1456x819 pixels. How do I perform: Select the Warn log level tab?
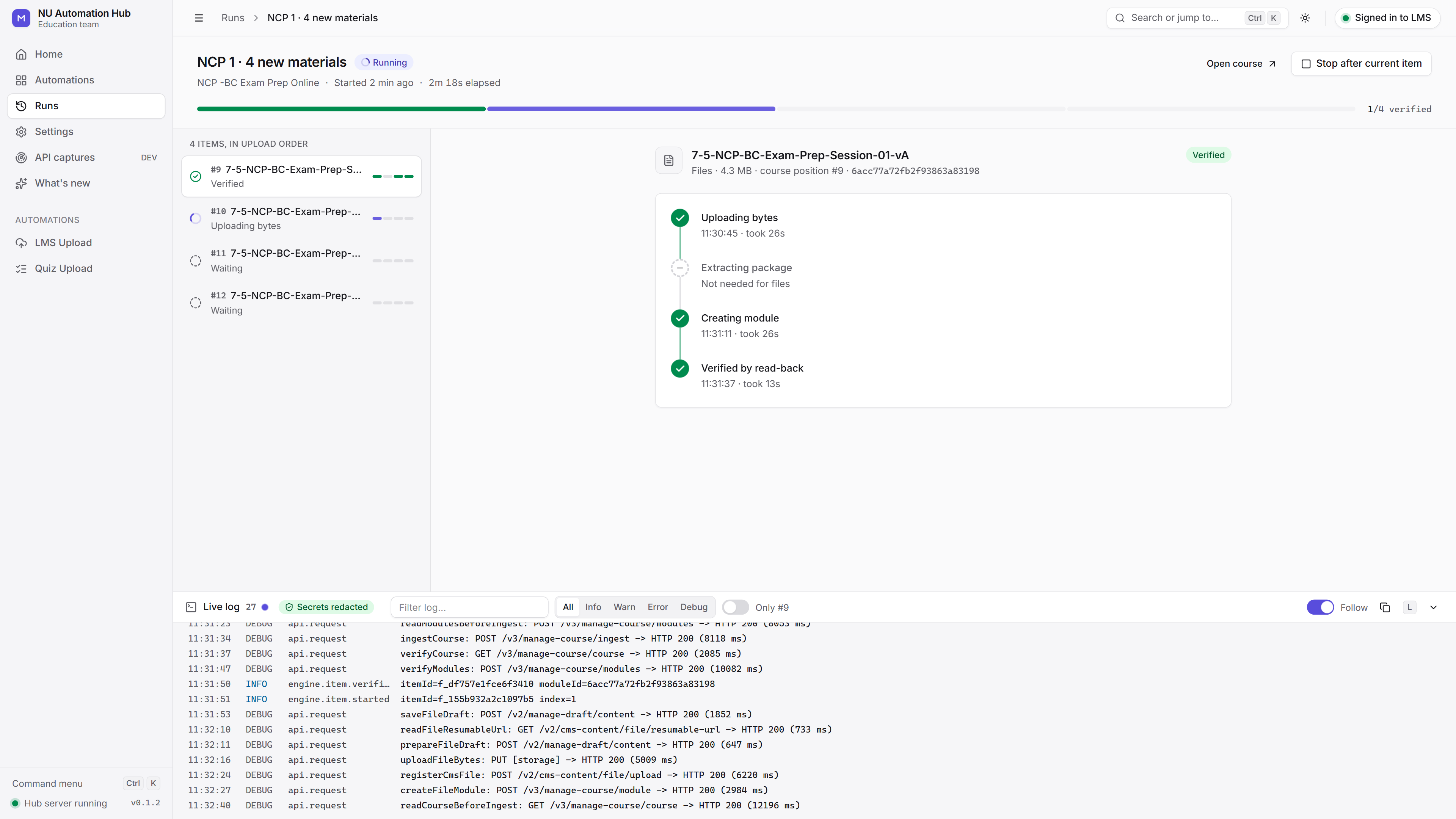pyautogui.click(x=624, y=607)
